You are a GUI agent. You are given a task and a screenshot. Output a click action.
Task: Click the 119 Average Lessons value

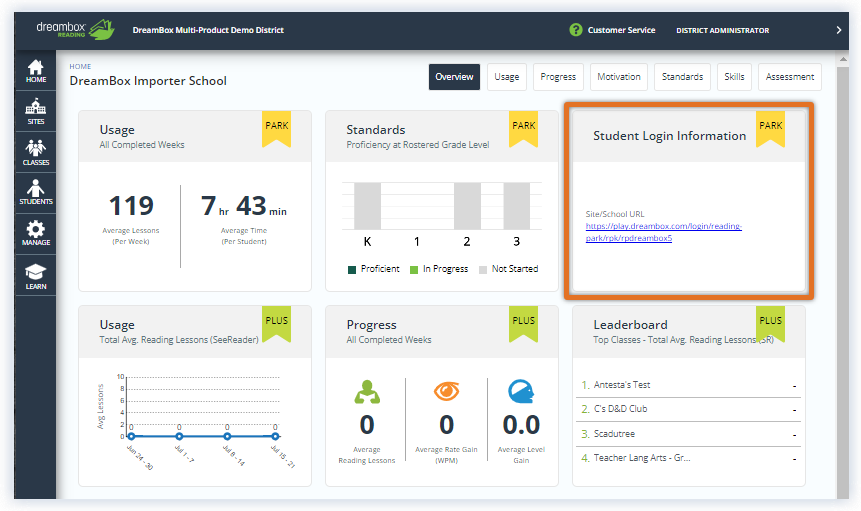(131, 206)
